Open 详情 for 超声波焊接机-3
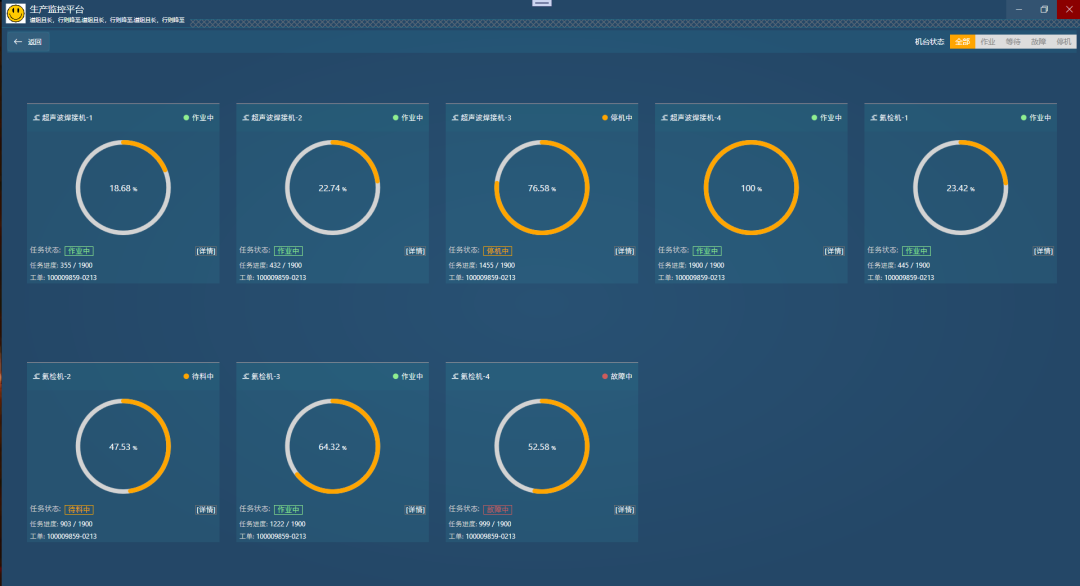 [x=625, y=251]
